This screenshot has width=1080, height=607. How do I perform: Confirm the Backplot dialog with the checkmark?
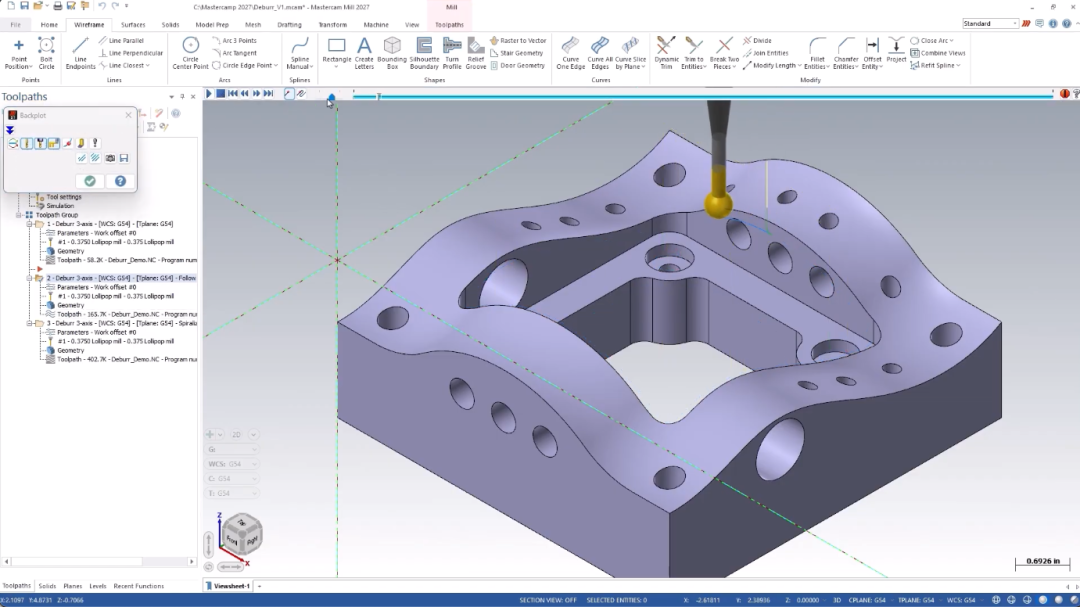[x=90, y=181]
